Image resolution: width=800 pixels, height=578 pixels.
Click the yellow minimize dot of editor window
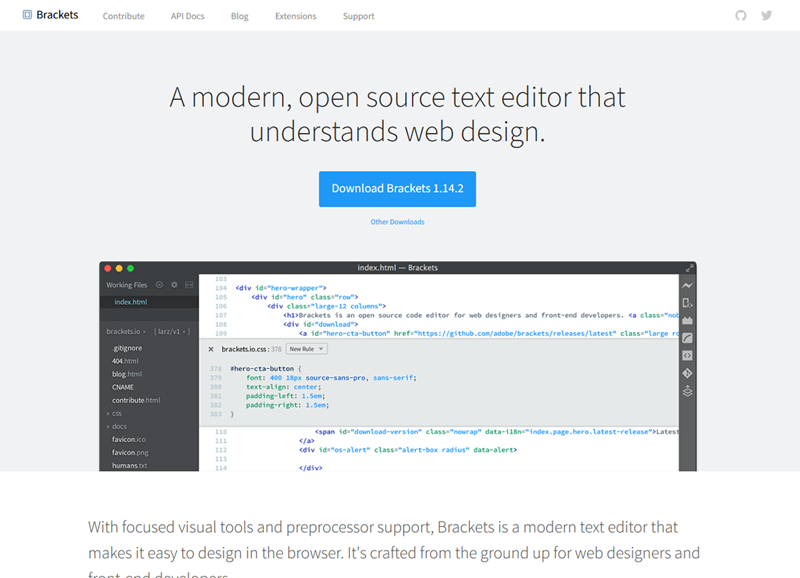(119, 268)
